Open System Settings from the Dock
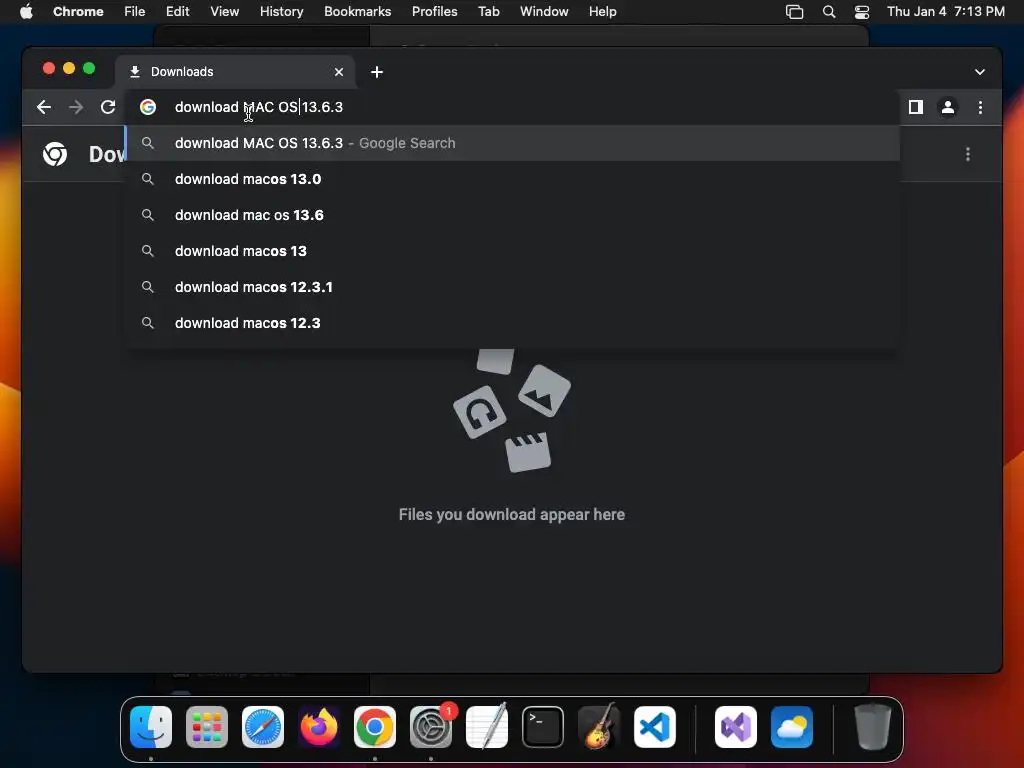This screenshot has width=1024, height=768. (431, 727)
